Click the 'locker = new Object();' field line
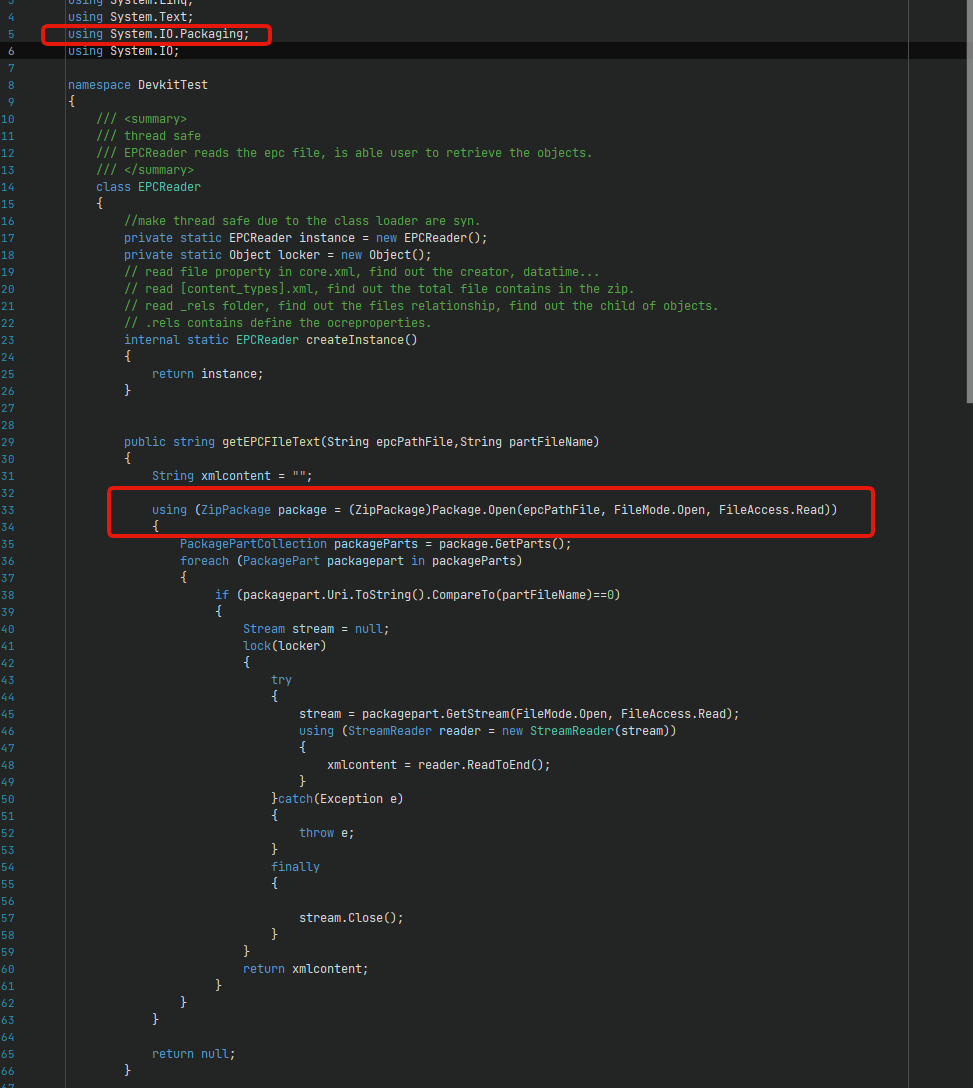973x1088 pixels. click(x=278, y=255)
